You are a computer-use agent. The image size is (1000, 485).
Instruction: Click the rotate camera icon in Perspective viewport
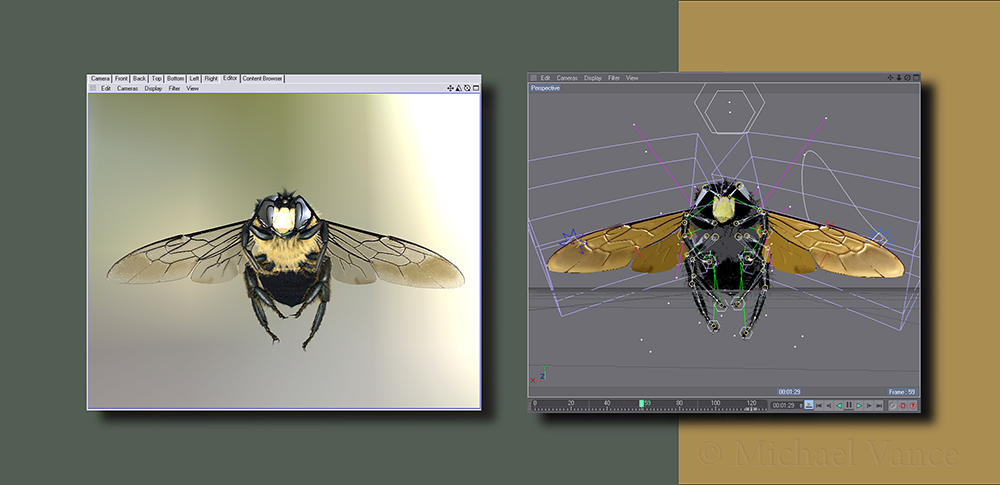pos(906,77)
